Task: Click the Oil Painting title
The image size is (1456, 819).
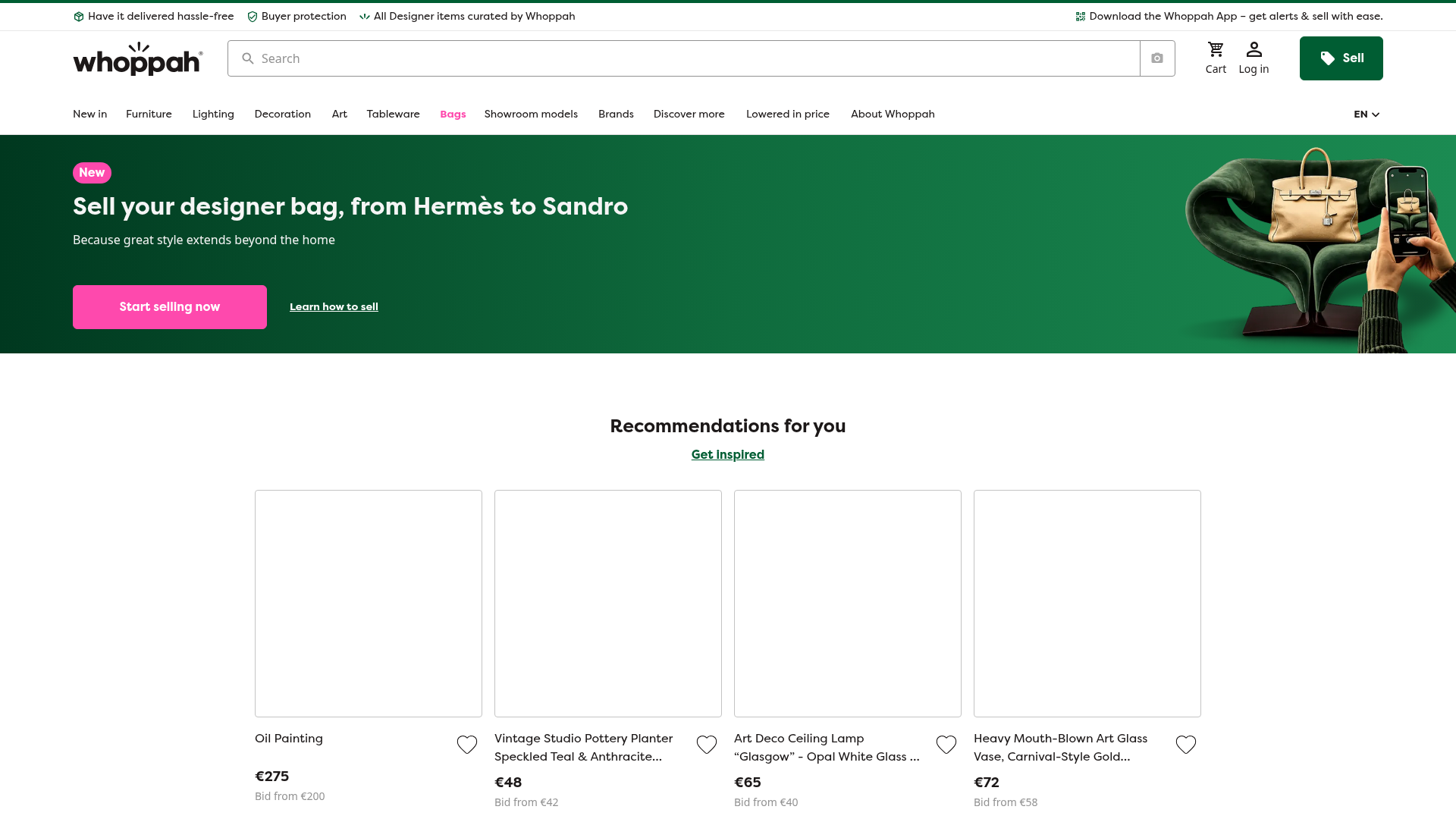Action: click(x=289, y=739)
